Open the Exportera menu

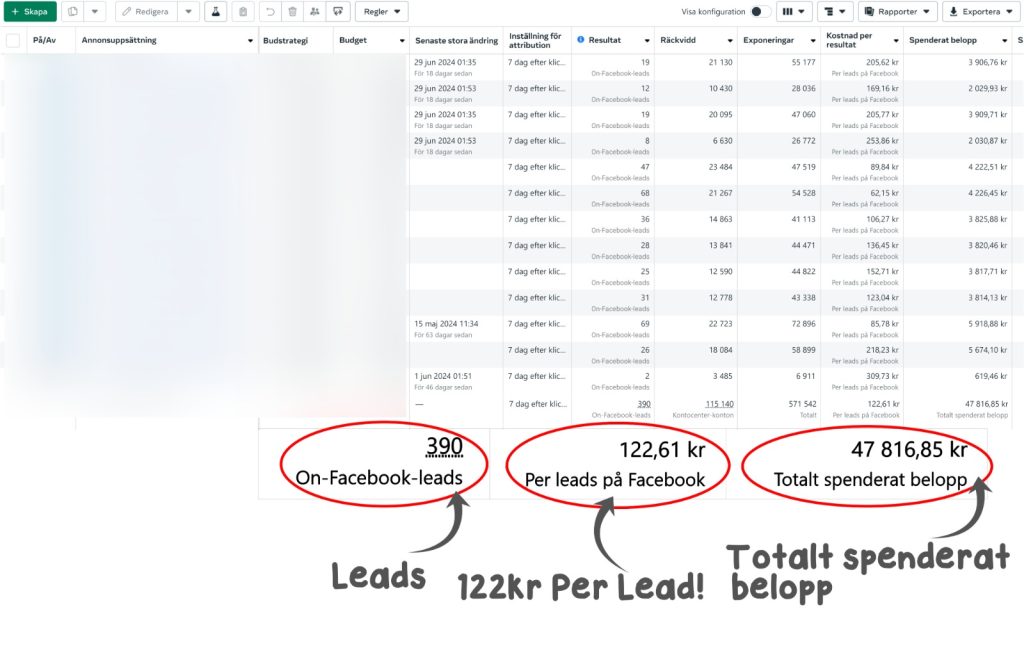981,11
